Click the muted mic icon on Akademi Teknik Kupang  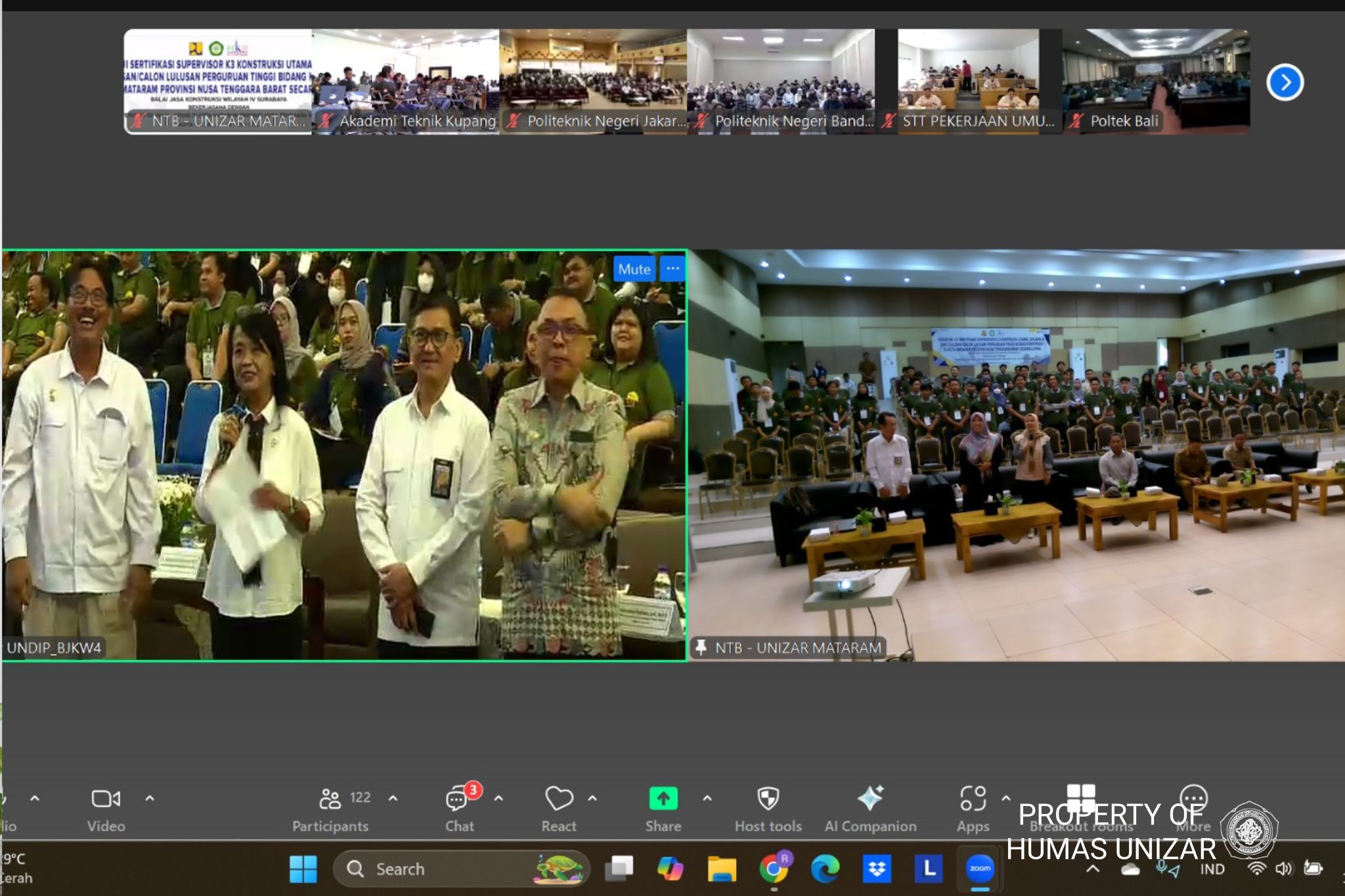(x=326, y=121)
